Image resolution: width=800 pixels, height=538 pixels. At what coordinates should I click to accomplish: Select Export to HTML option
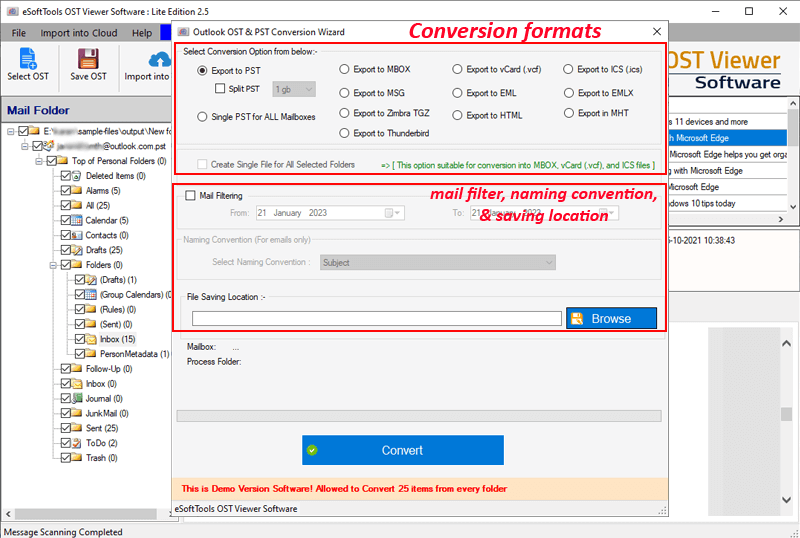point(457,115)
